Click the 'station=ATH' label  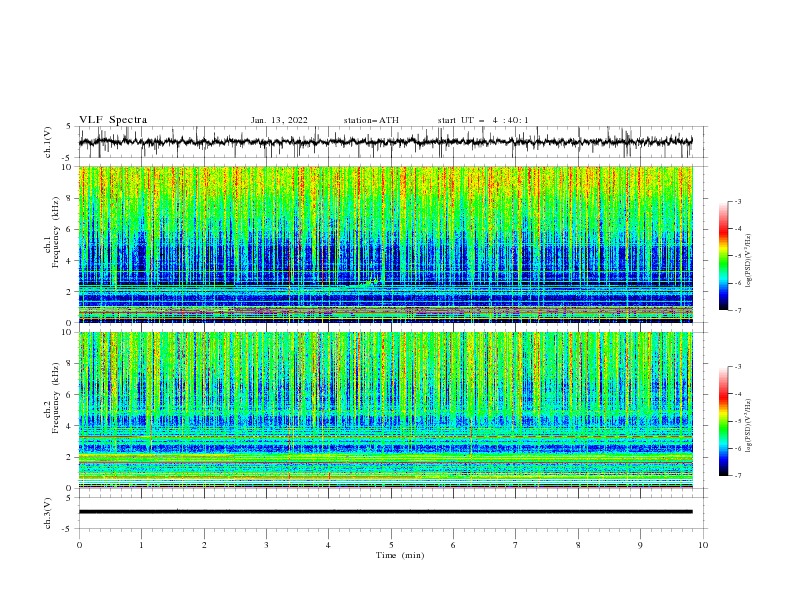pyautogui.click(x=371, y=120)
